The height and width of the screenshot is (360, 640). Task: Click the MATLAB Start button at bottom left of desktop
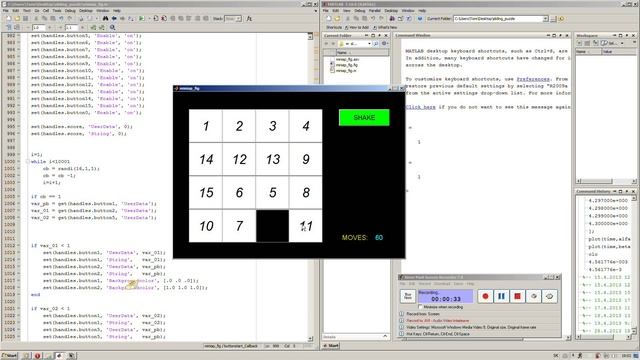click(x=331, y=345)
